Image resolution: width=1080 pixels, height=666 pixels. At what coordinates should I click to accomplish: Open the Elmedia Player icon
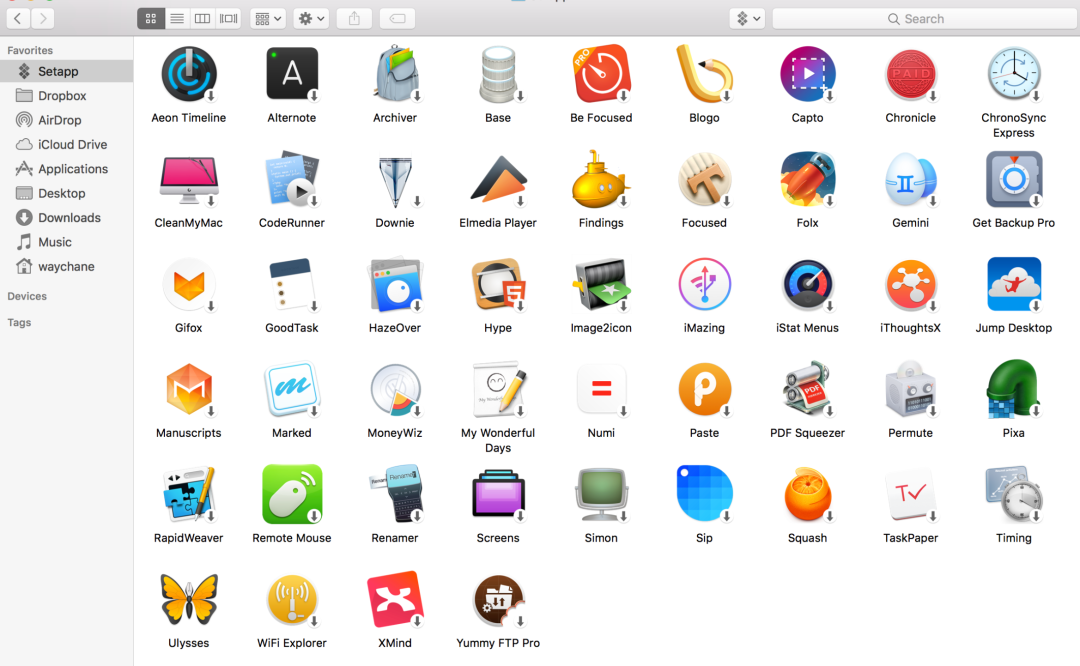pos(498,179)
